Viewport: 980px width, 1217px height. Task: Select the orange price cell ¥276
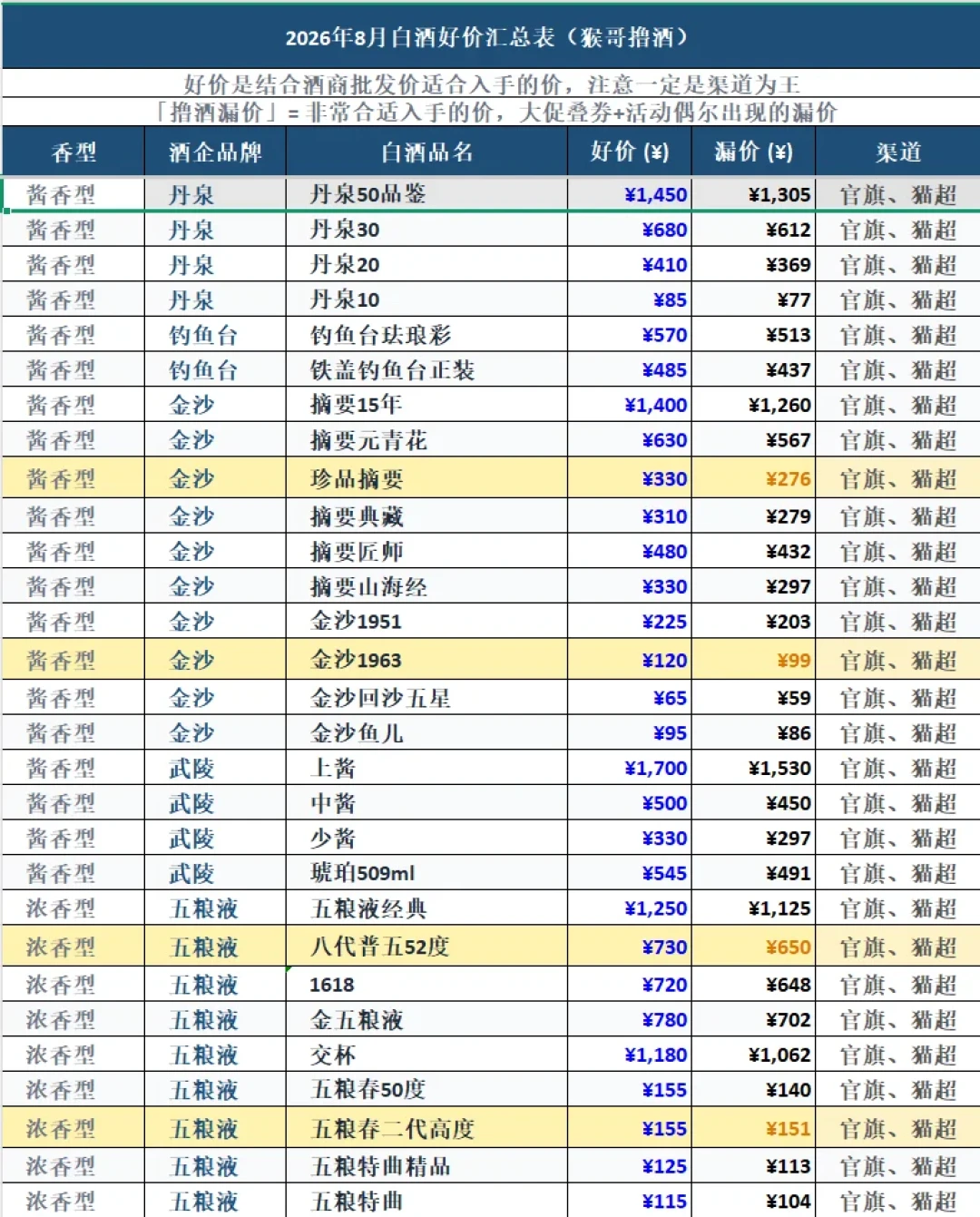tap(753, 478)
